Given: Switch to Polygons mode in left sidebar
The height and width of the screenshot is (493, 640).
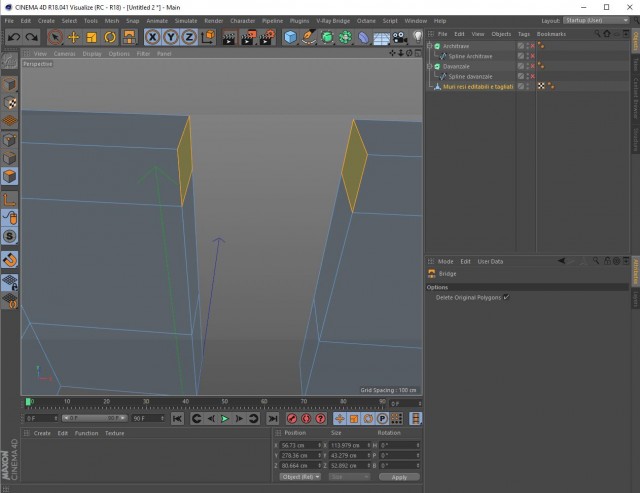Looking at the screenshot, I should [x=9, y=176].
